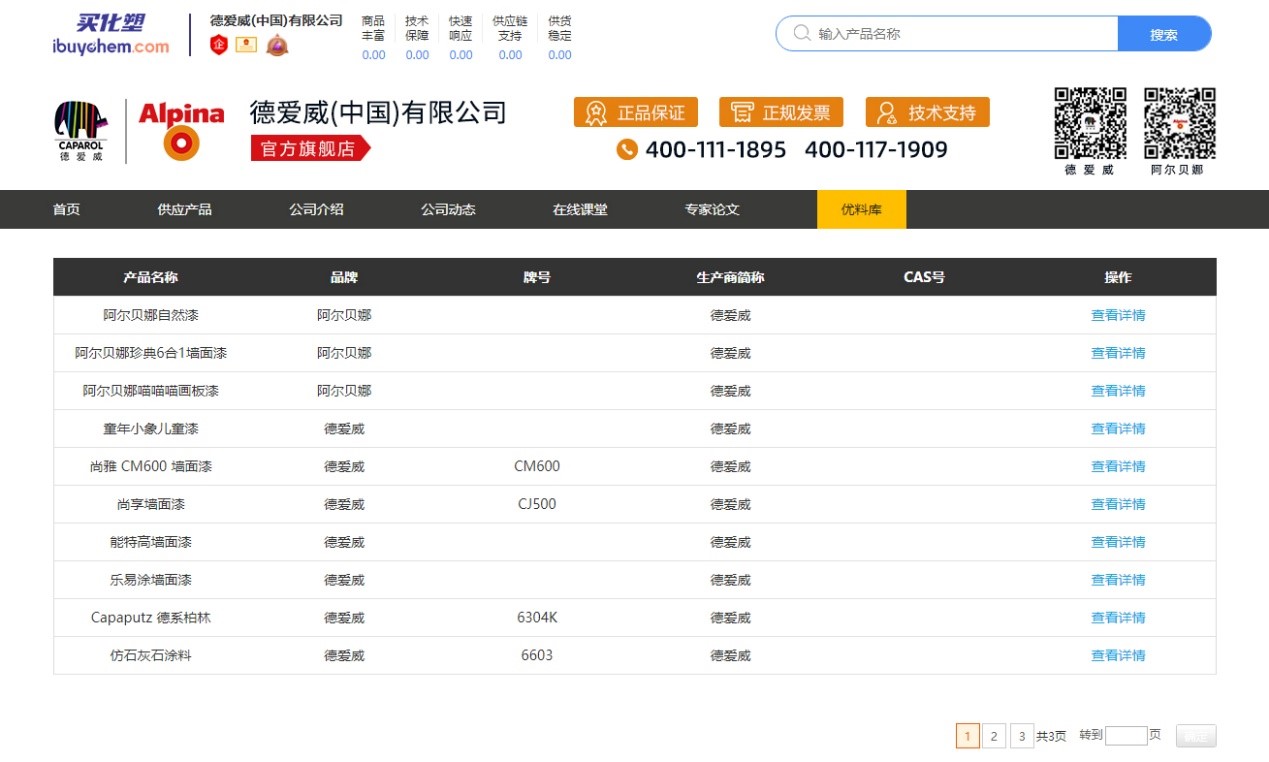Focus the product name search field

tap(946, 33)
